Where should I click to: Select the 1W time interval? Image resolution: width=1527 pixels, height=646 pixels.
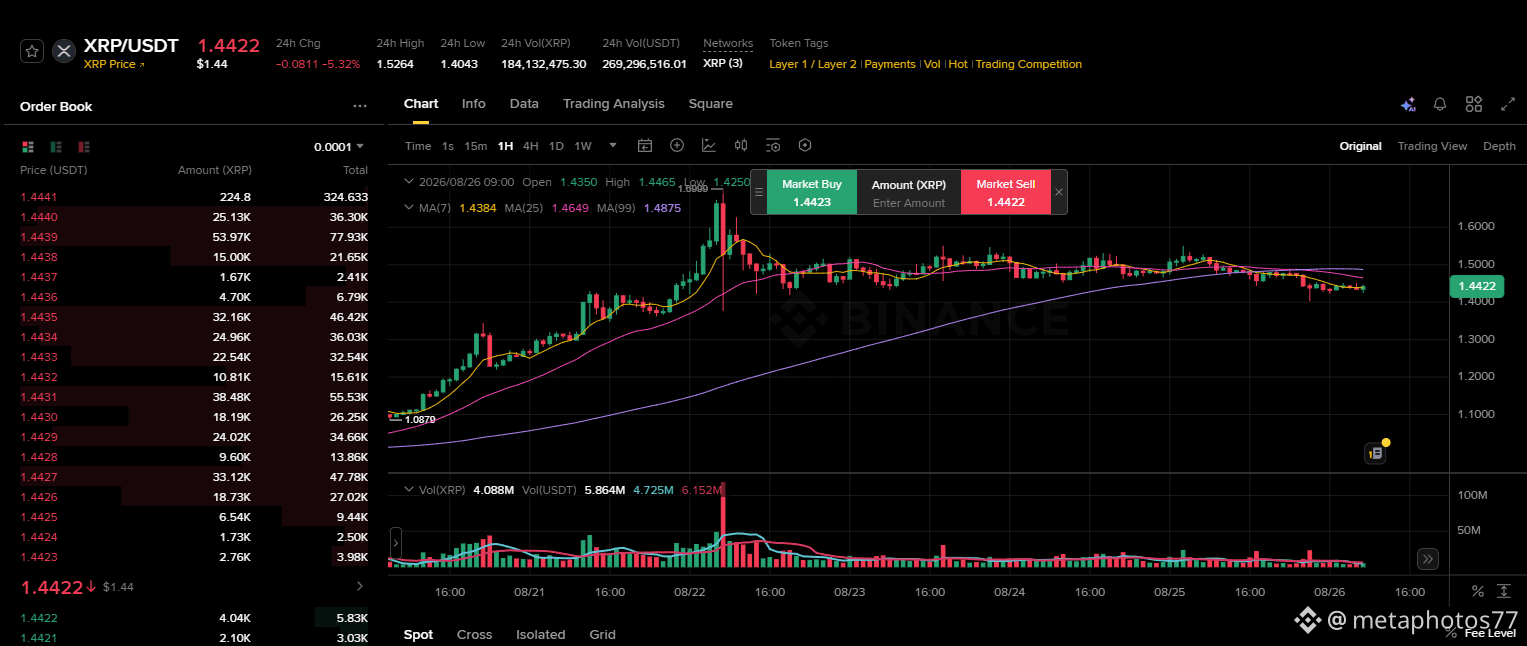pos(583,146)
